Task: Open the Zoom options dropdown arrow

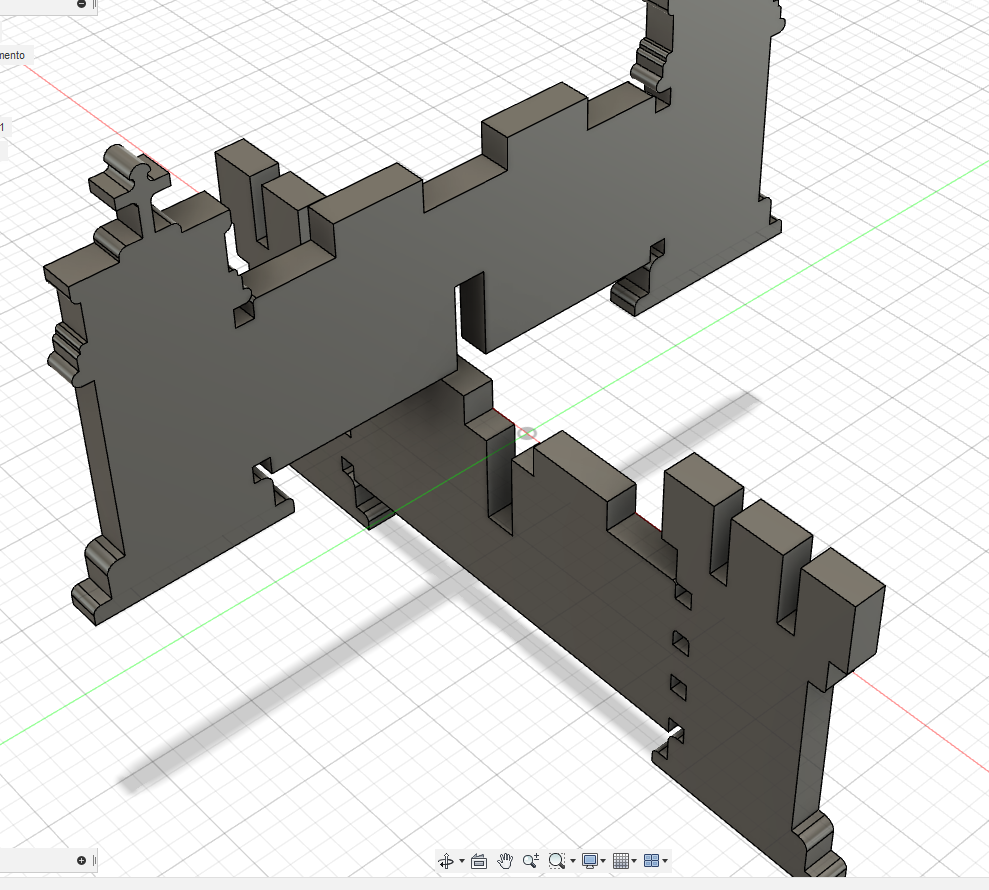Action: [x=572, y=861]
